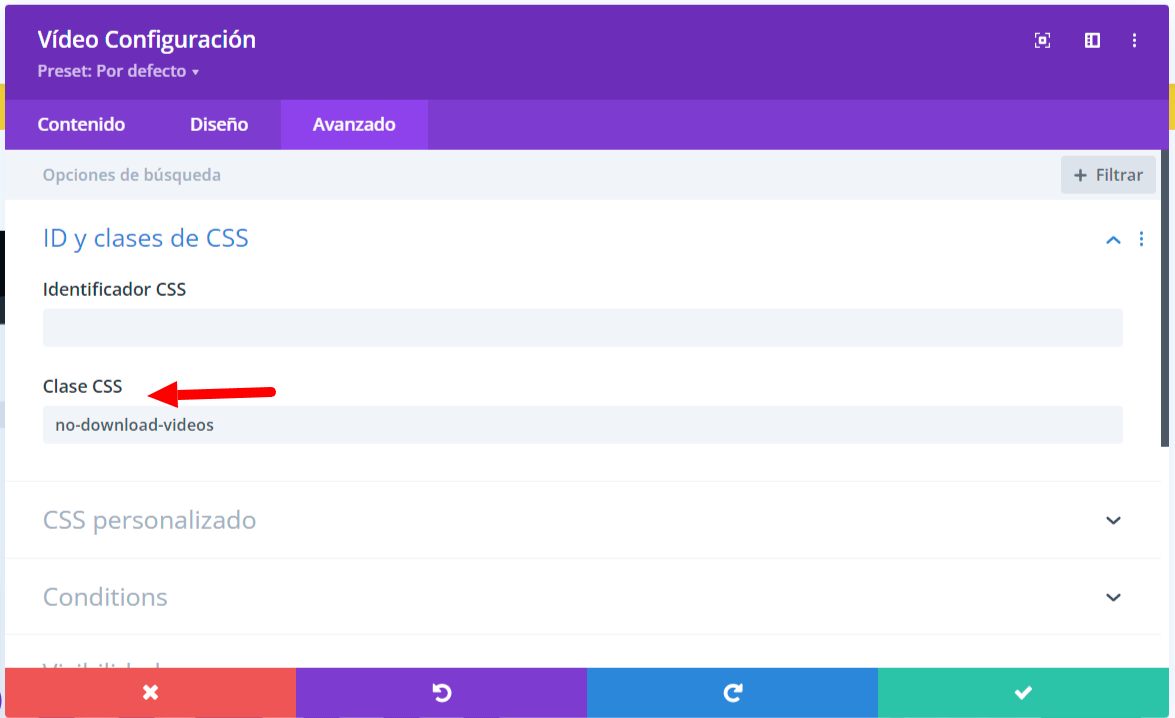Expand the CSS personalizado section
This screenshot has width=1175, height=718.
point(1114,520)
